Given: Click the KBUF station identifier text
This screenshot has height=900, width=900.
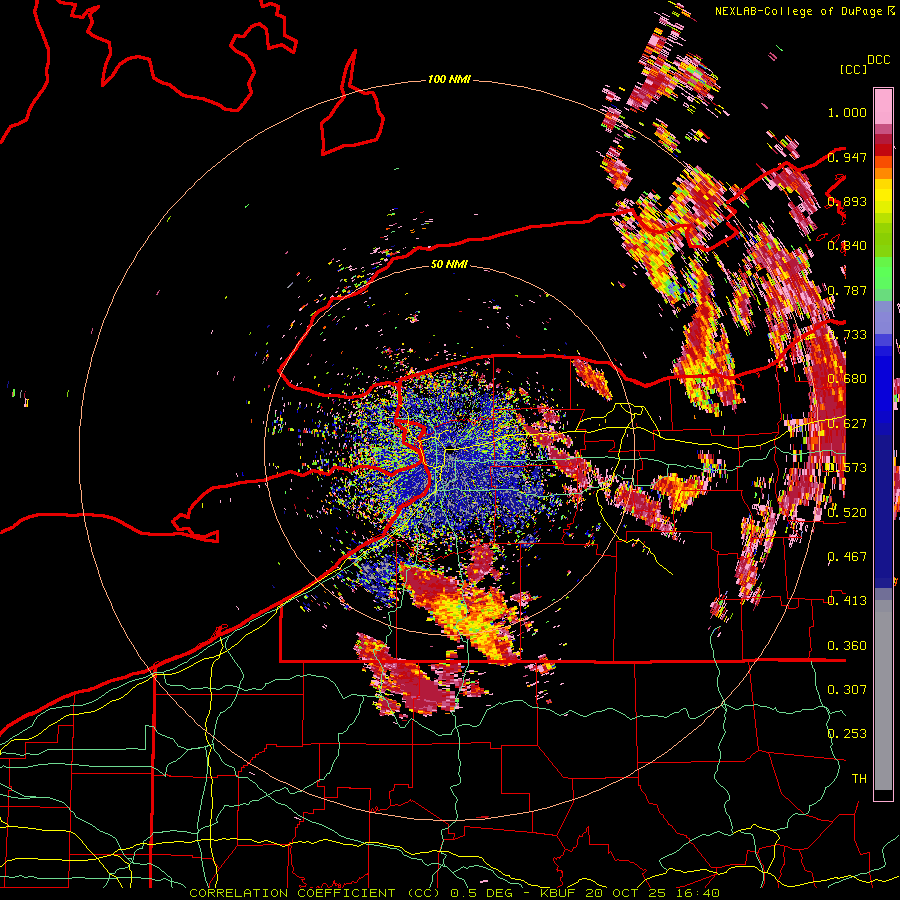Looking at the screenshot, I should (x=558, y=893).
